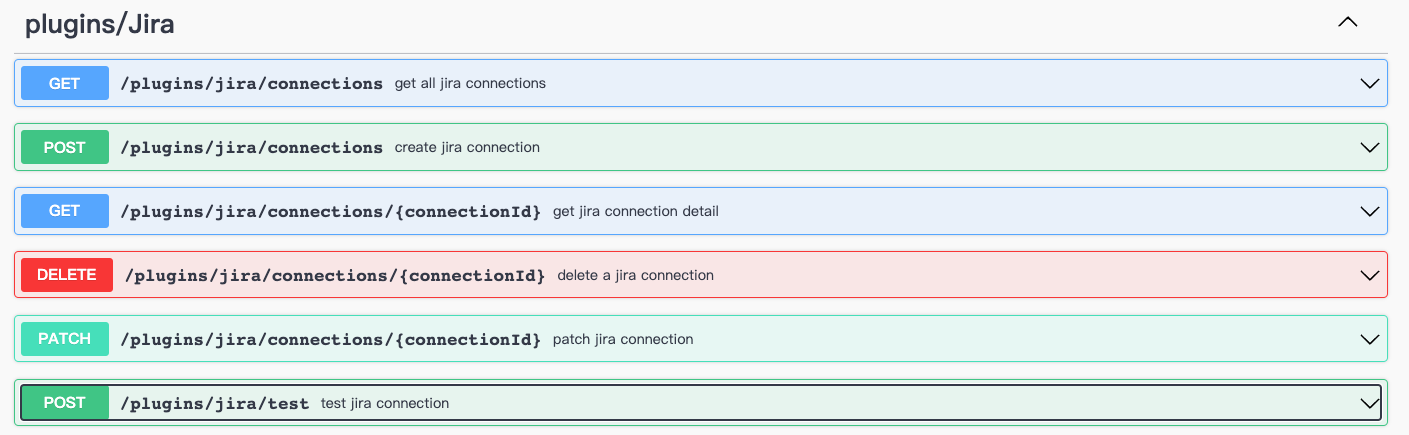1409x435 pixels.
Task: Click path text in patch jira connection row
Action: tap(330, 340)
